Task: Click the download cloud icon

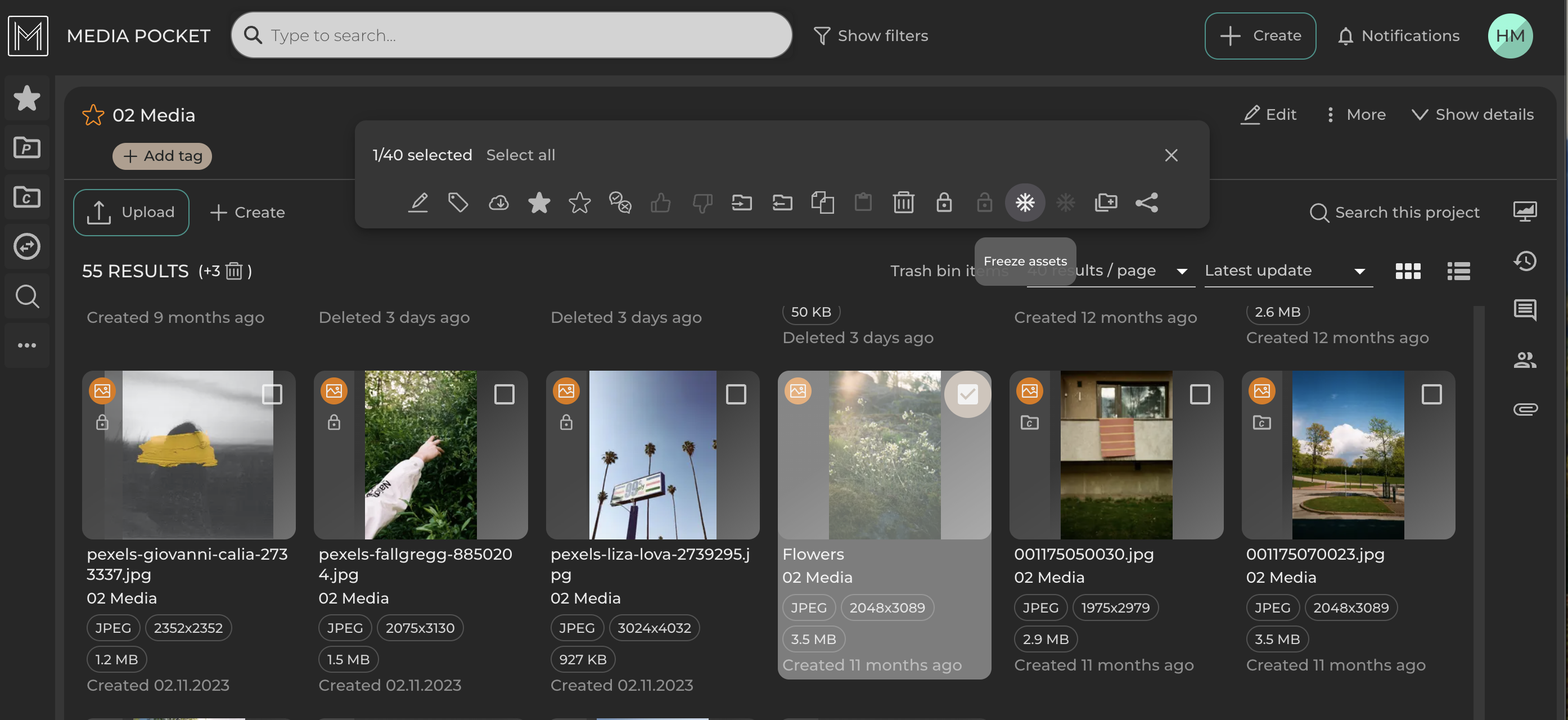Action: point(498,202)
